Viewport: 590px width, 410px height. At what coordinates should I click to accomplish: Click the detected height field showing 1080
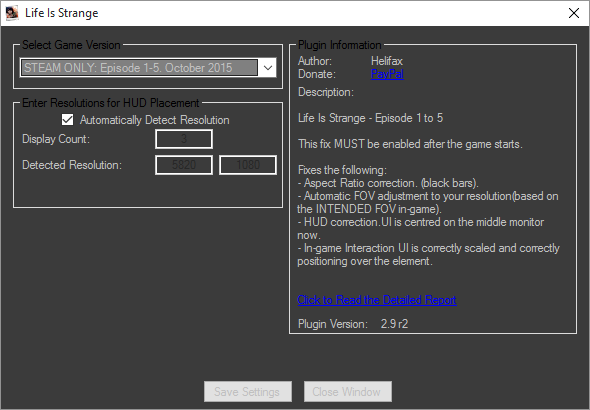coord(248,165)
